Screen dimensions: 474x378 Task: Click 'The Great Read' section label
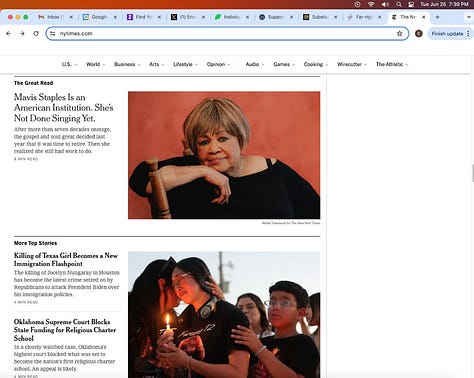[x=33, y=83]
